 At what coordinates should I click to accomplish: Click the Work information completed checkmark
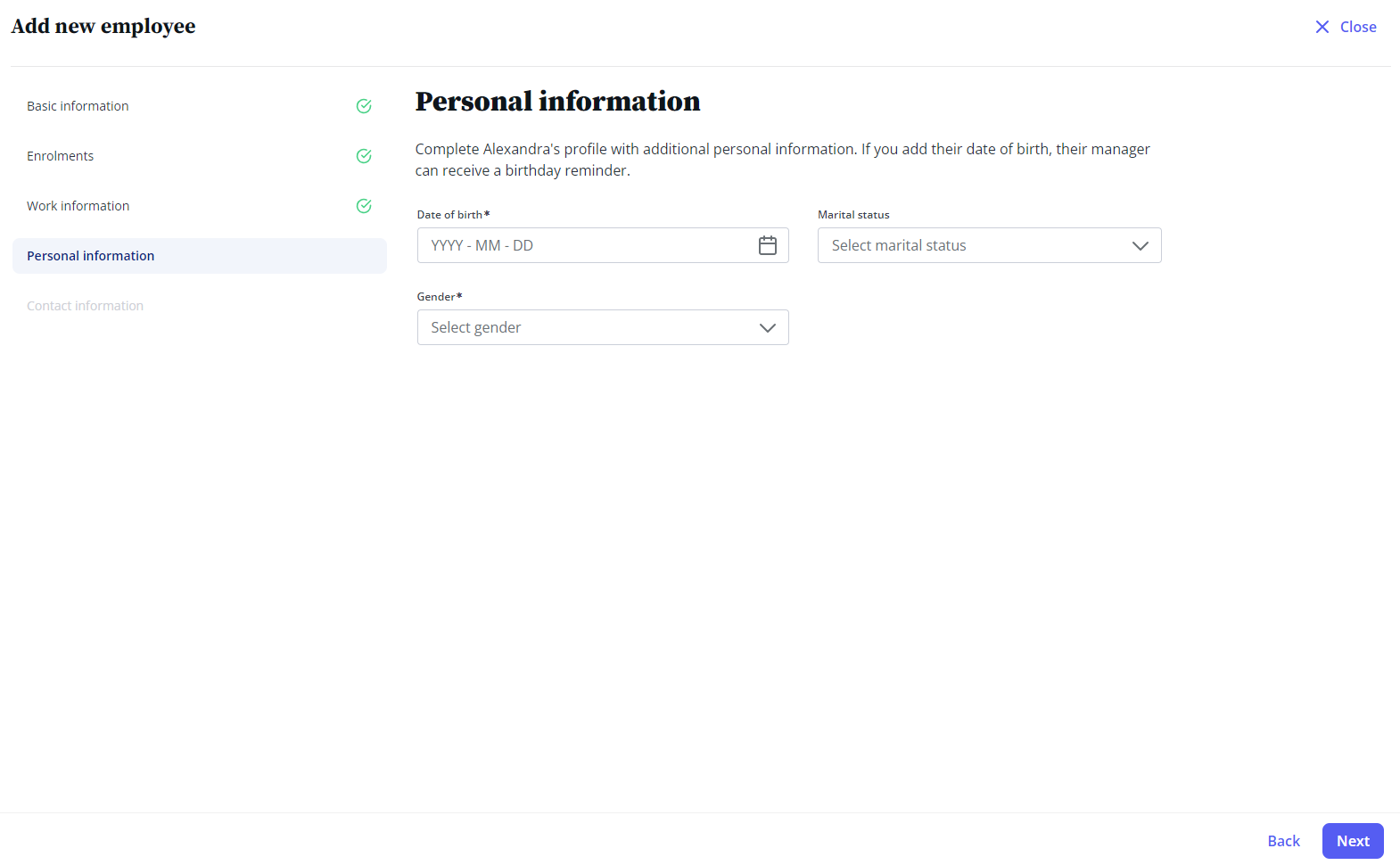point(364,206)
